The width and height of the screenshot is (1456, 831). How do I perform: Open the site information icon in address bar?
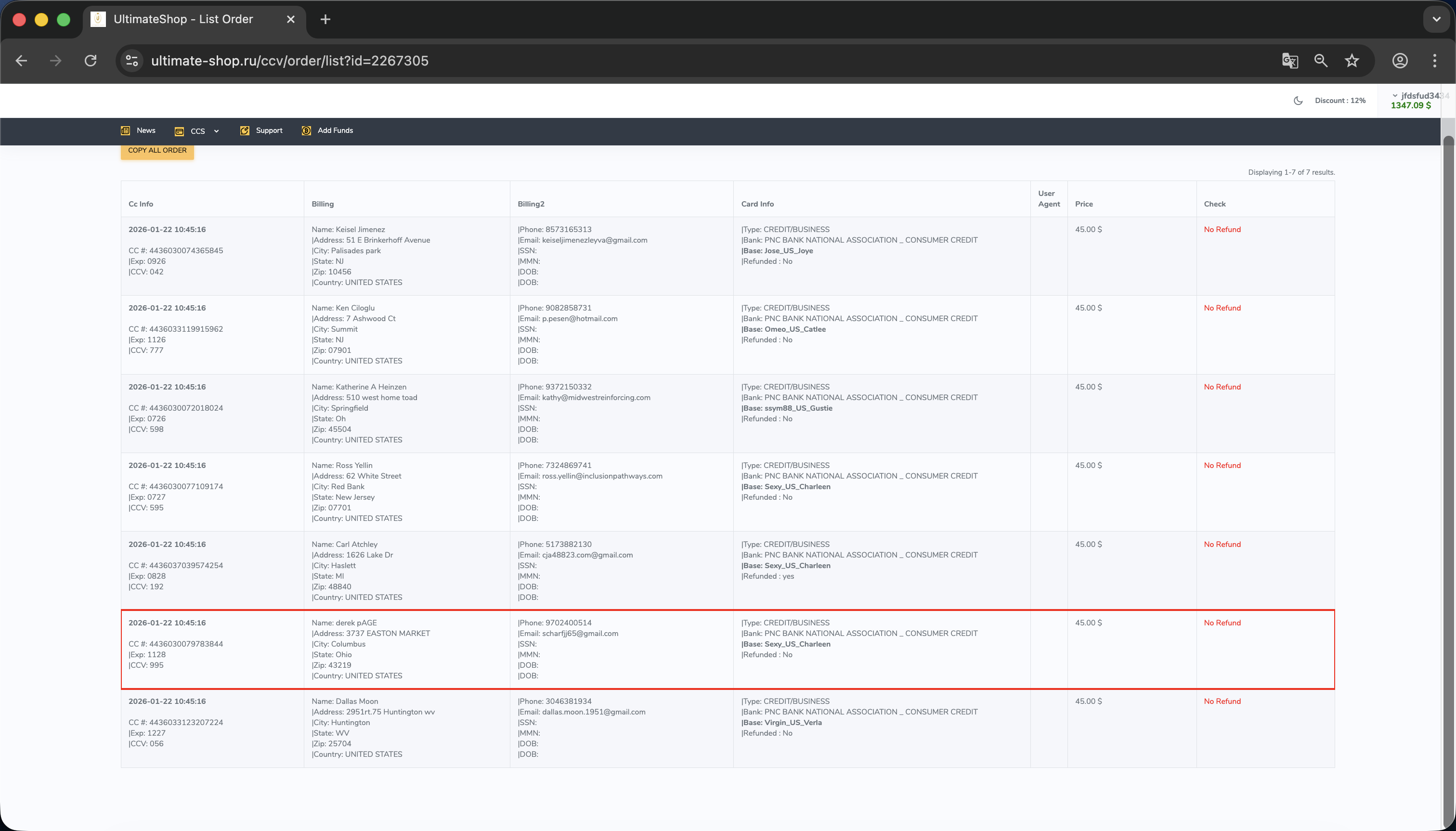click(132, 61)
